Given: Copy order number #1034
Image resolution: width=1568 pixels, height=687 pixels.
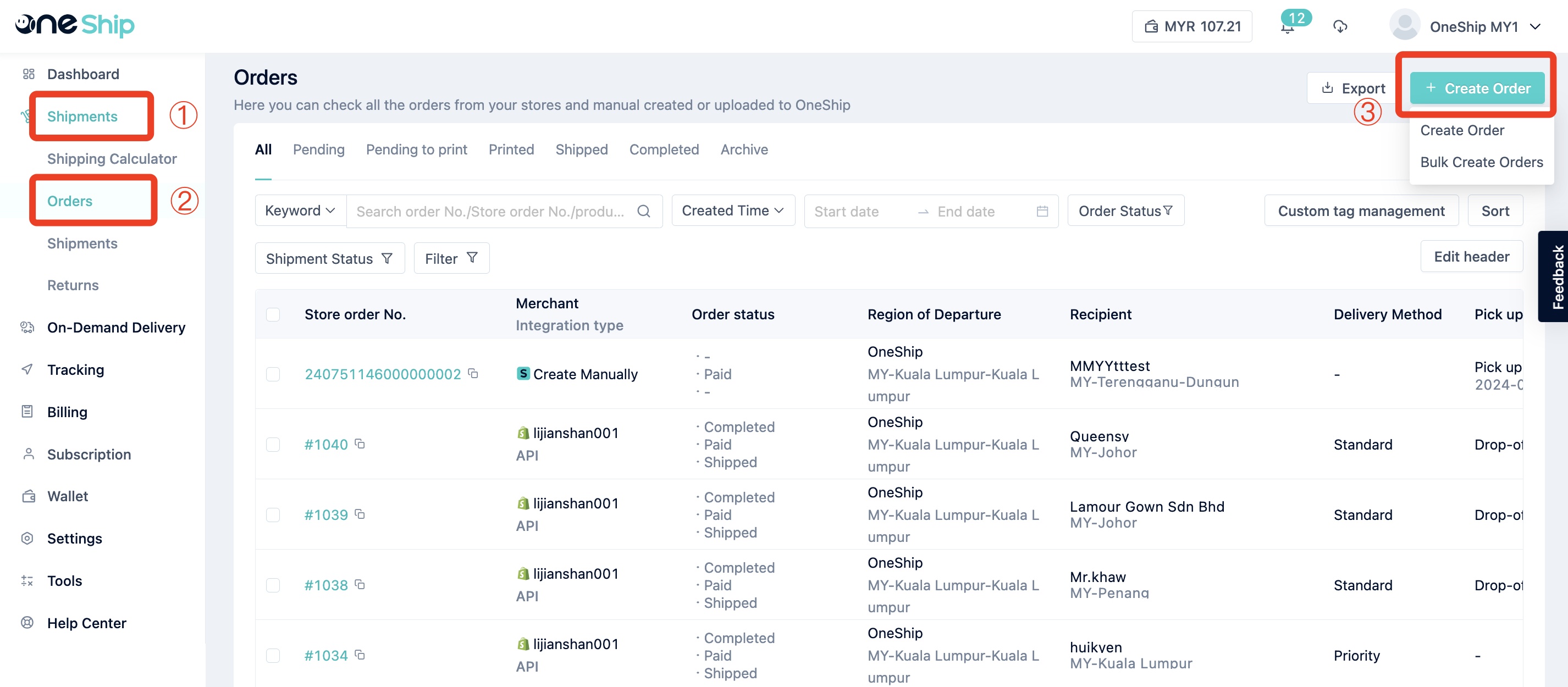Looking at the screenshot, I should click(x=360, y=655).
